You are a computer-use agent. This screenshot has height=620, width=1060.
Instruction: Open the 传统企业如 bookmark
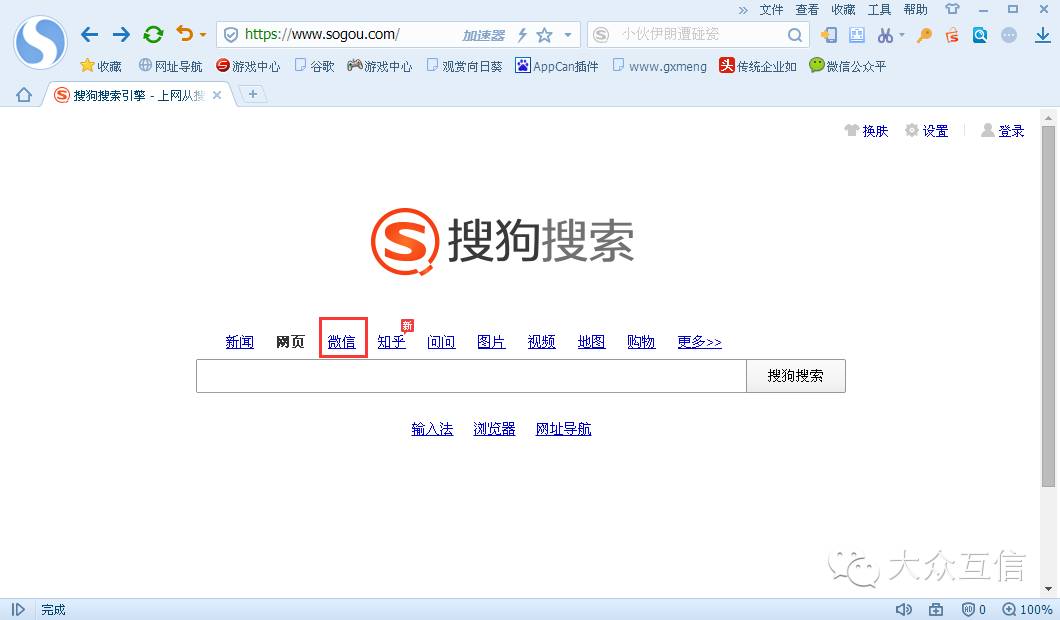click(758, 66)
